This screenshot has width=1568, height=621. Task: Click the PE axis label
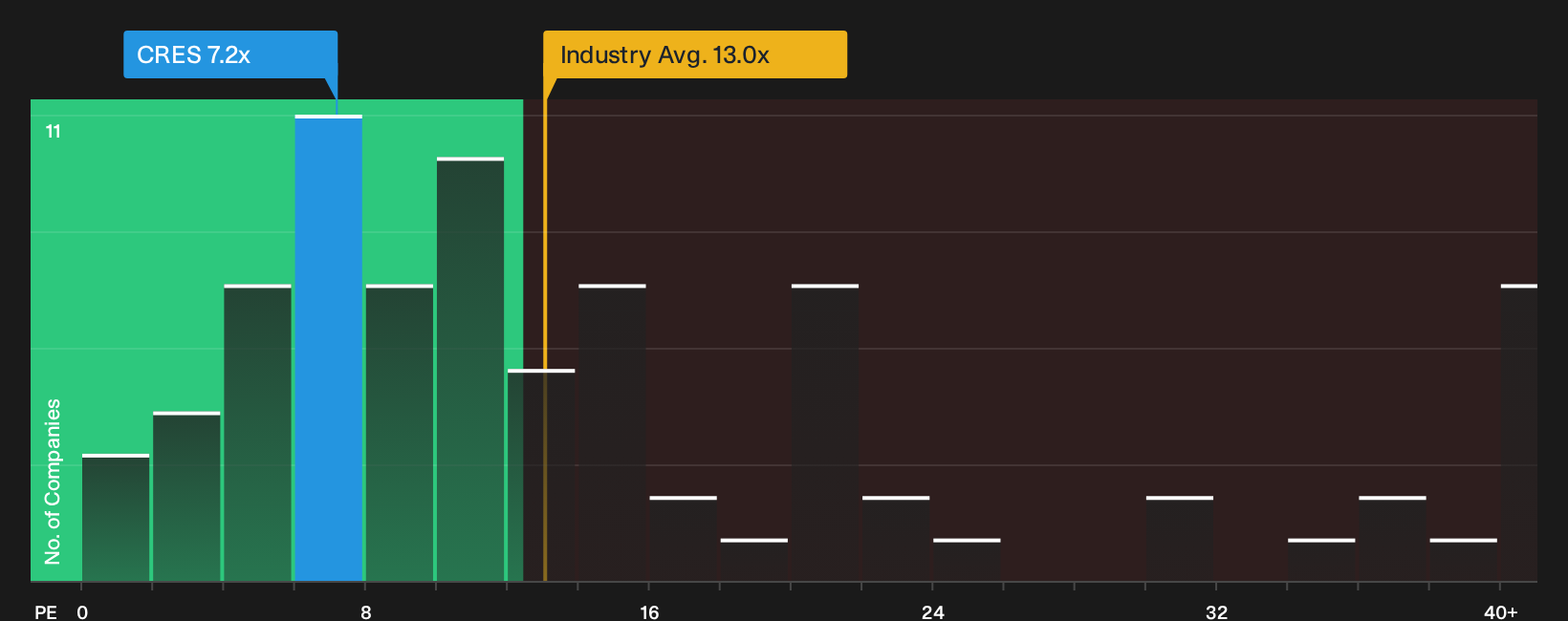tap(46, 611)
